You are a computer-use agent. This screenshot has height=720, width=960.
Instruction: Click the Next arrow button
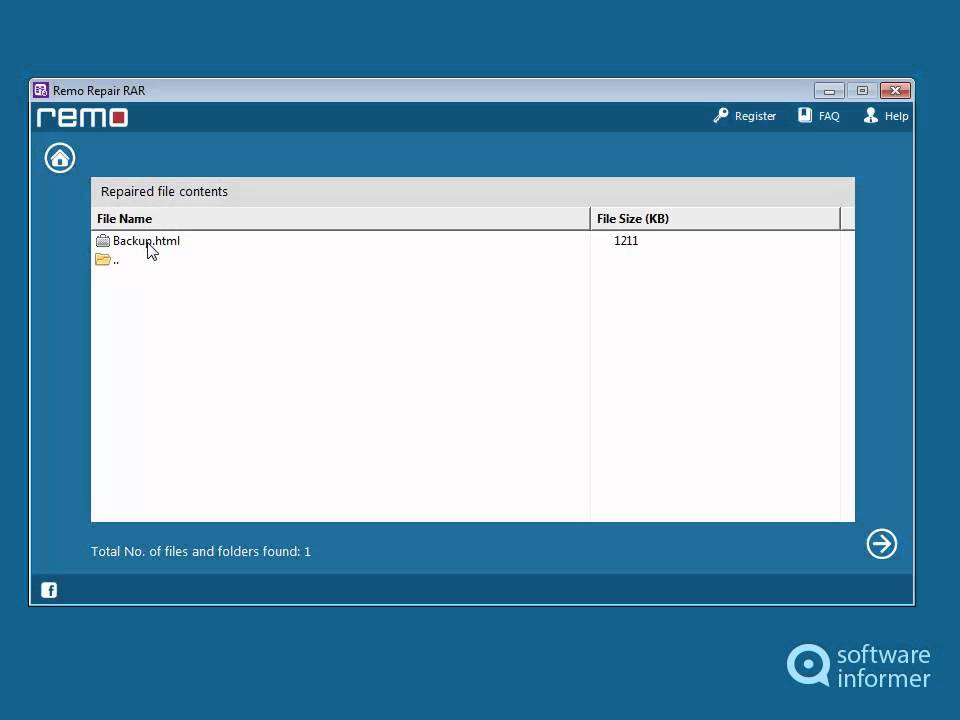pyautogui.click(x=882, y=544)
